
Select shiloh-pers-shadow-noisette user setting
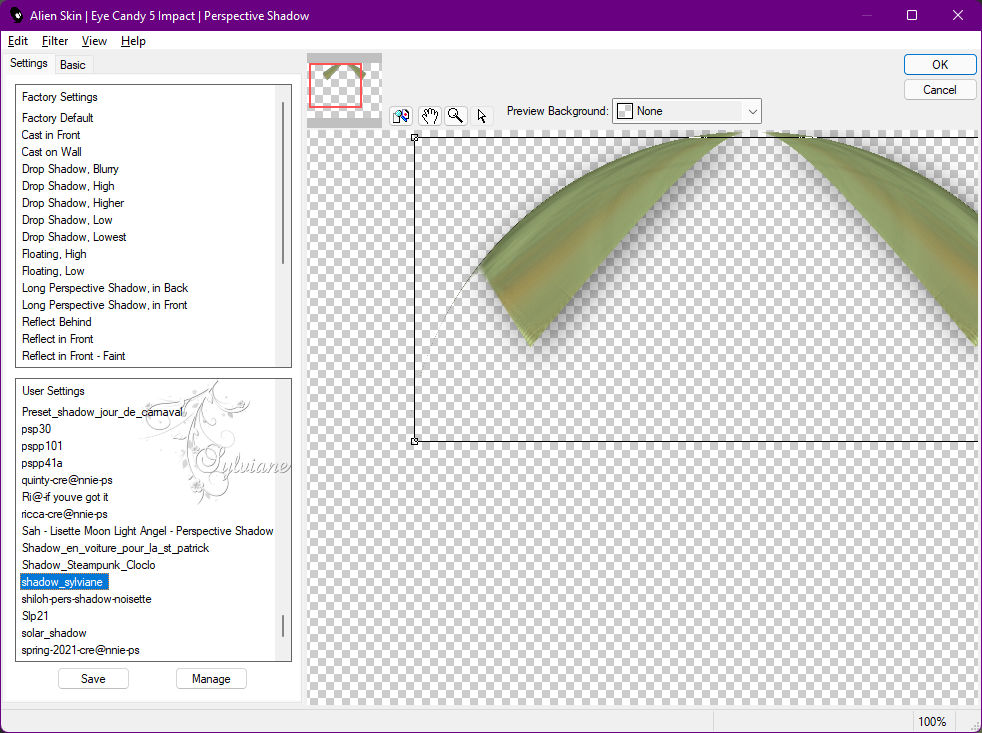point(86,599)
